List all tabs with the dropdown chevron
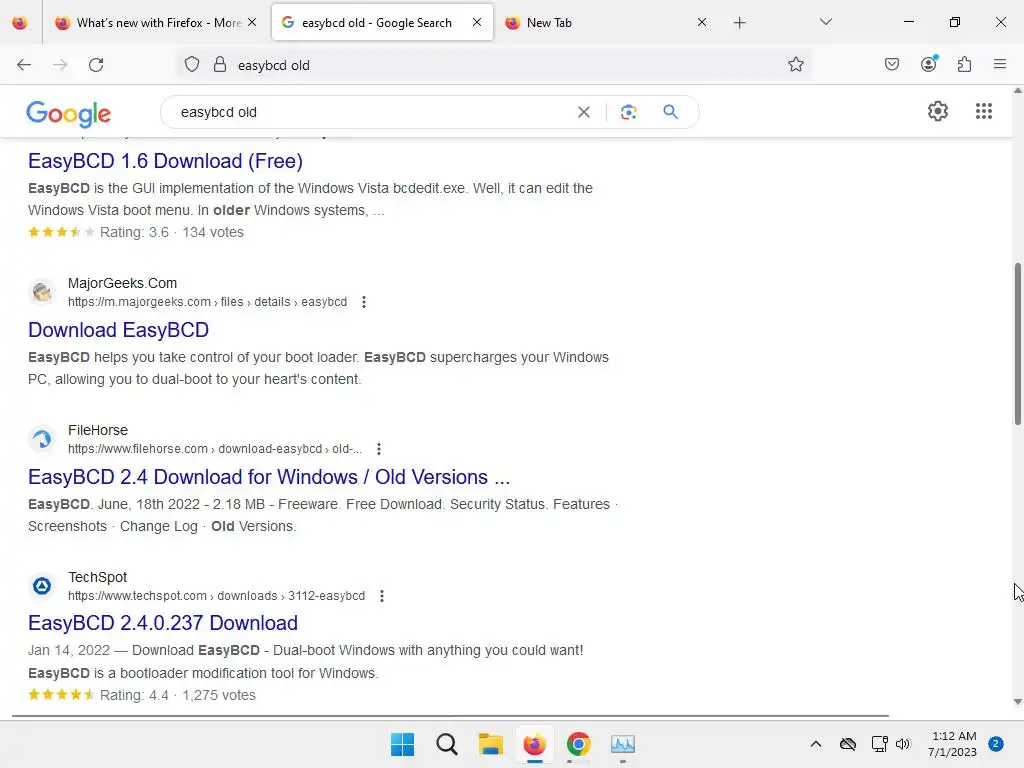This screenshot has width=1024, height=768. [x=826, y=22]
